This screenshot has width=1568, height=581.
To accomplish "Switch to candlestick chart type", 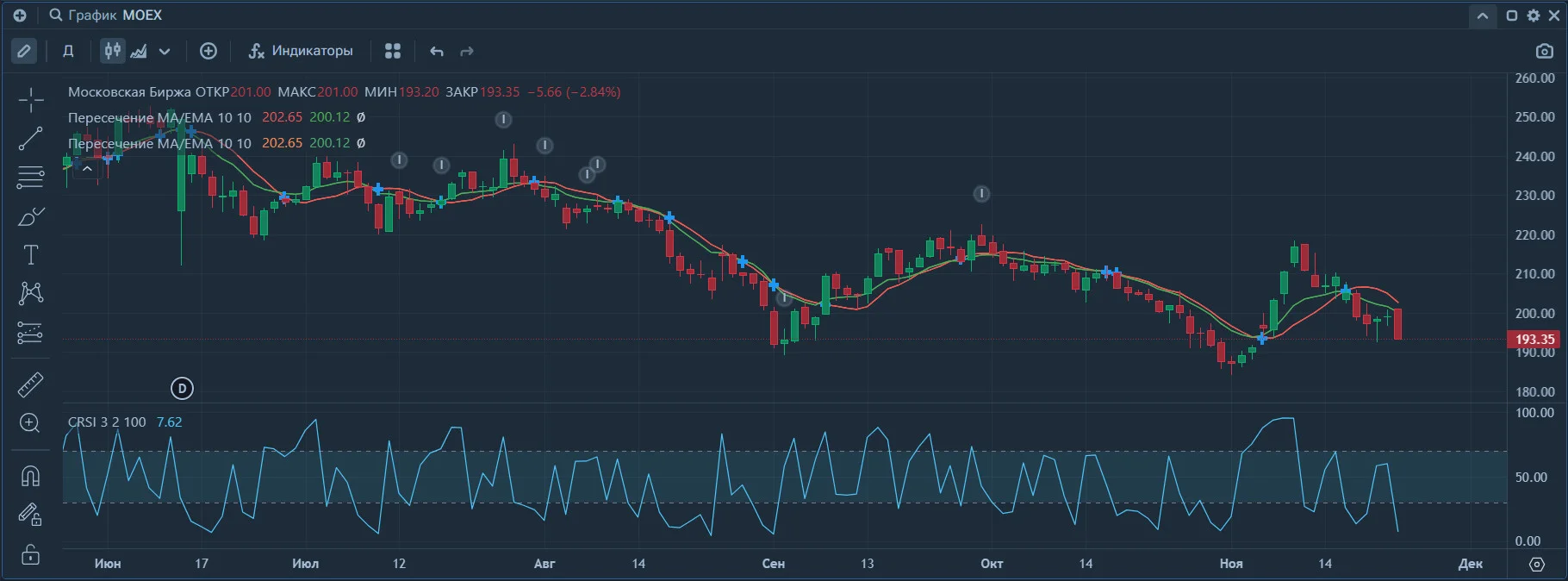I will point(113,51).
